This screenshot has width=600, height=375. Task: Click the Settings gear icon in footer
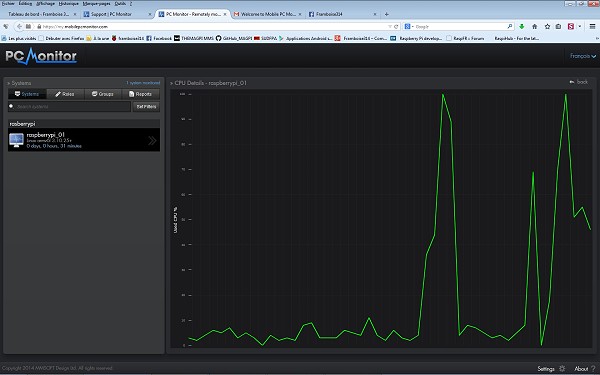tap(562, 368)
